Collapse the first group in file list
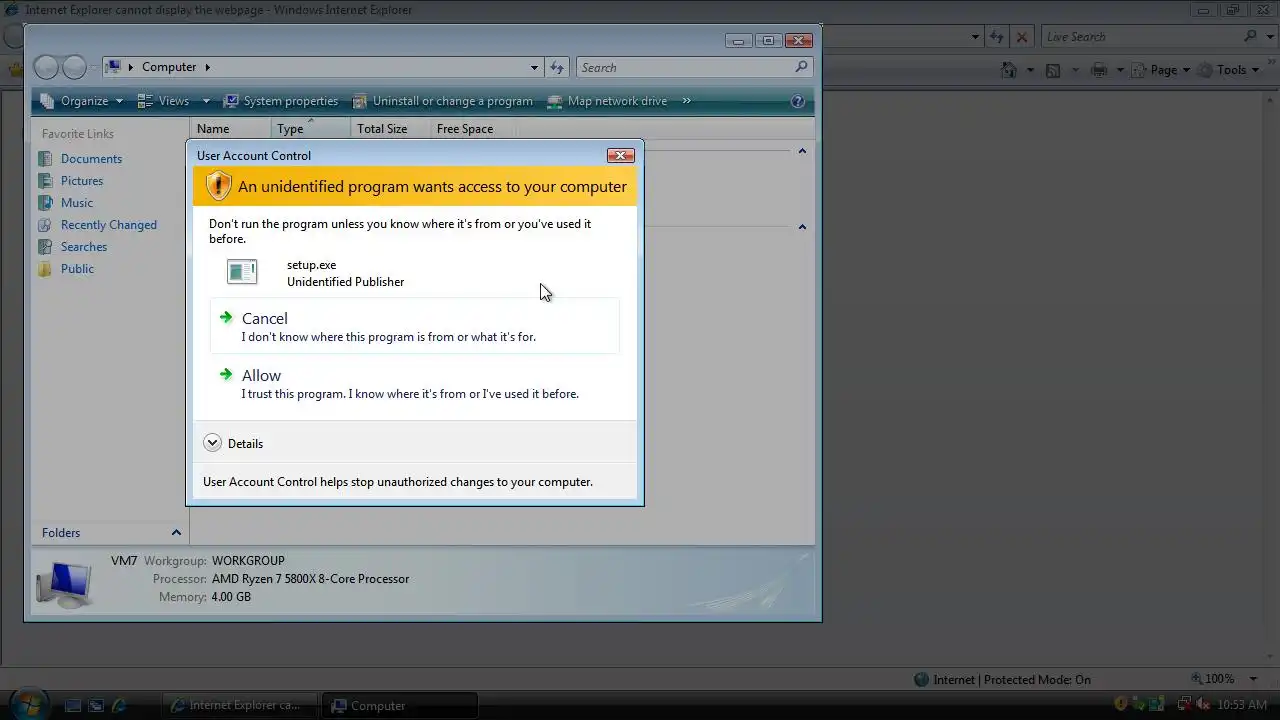Screen dimensions: 1280x720 802,151
